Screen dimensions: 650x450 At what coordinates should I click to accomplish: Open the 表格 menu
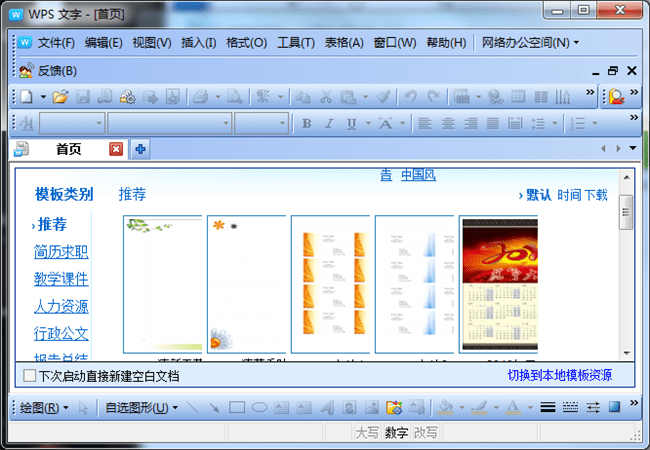click(343, 43)
